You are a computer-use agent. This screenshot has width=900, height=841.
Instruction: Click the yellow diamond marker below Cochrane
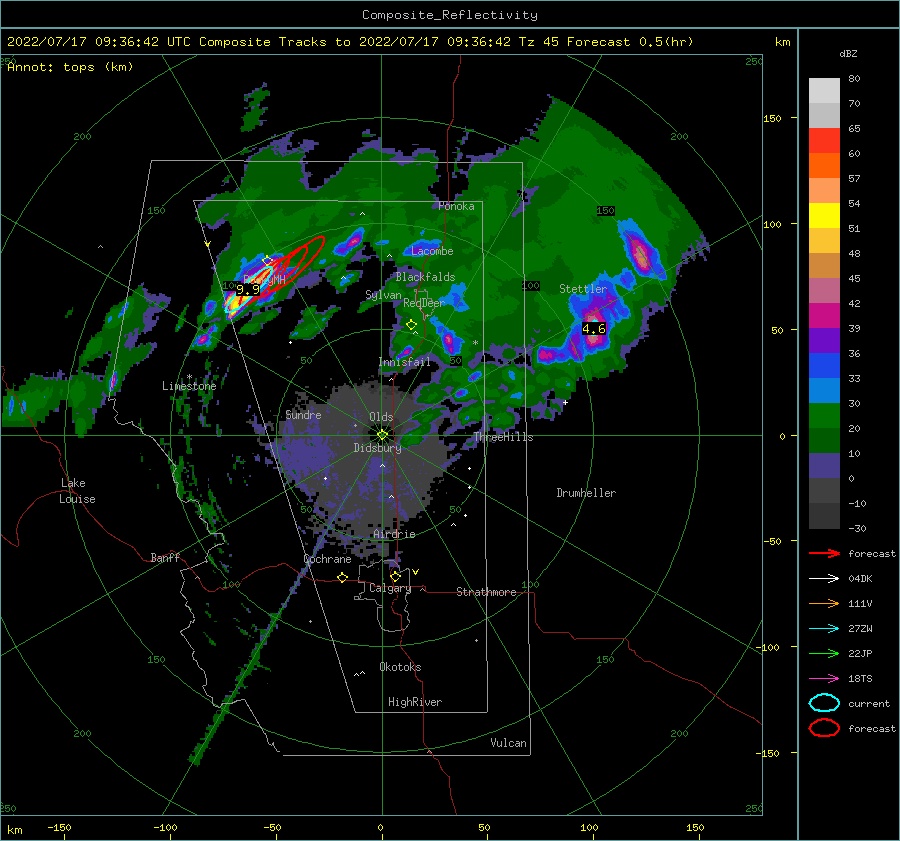[x=343, y=578]
